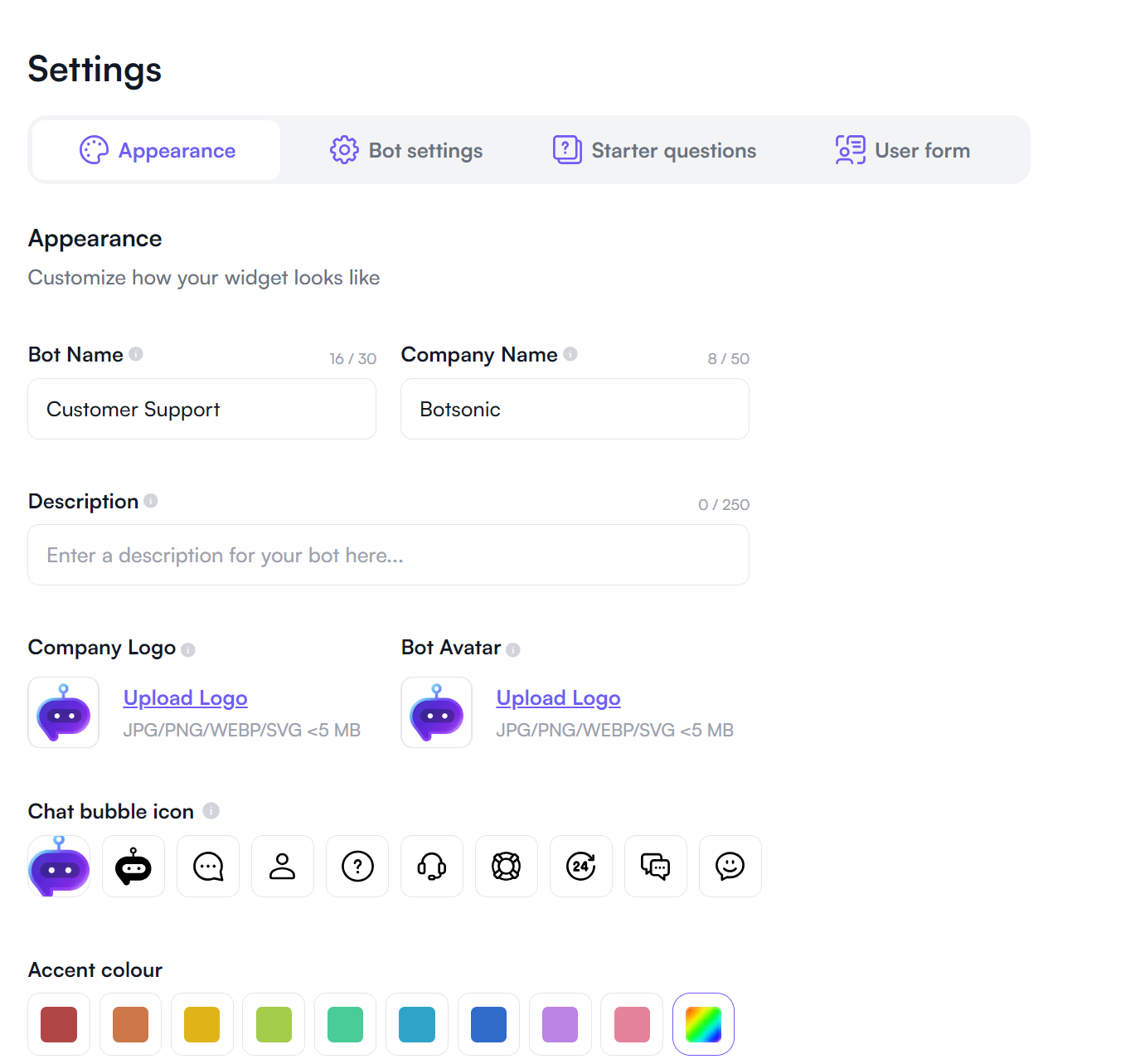The height and width of the screenshot is (1064, 1145).
Task: Choose the smiley face chat bubble icon
Action: (x=730, y=866)
